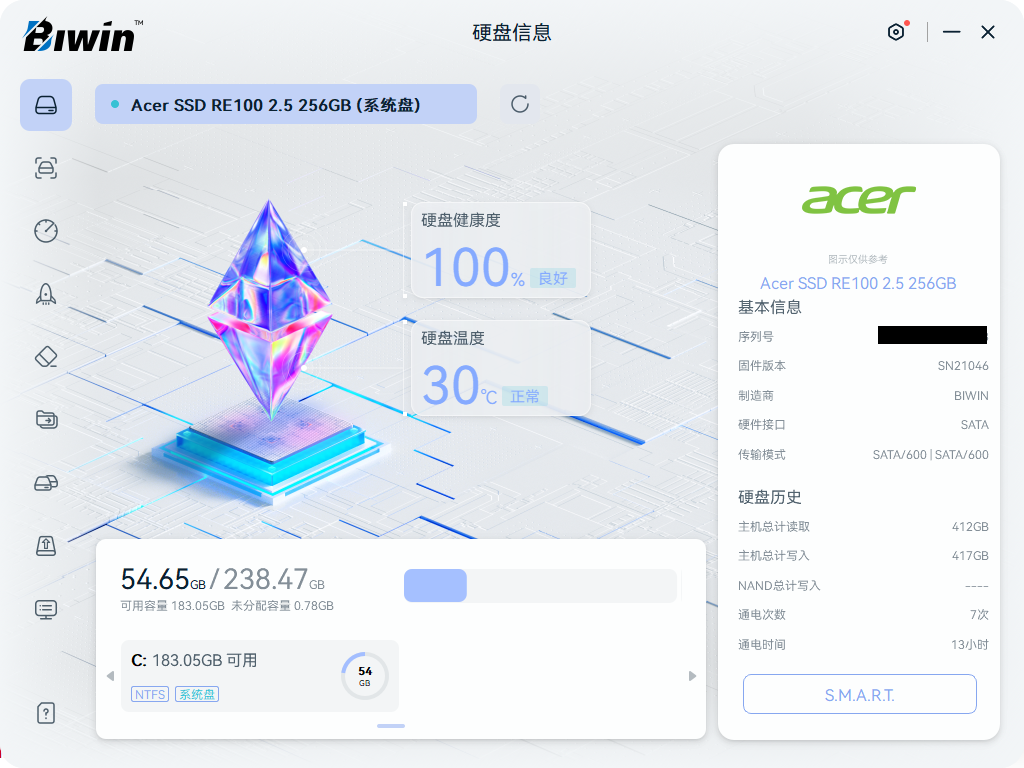Select the C: partition card
The width and height of the screenshot is (1024, 768).
[x=260, y=676]
